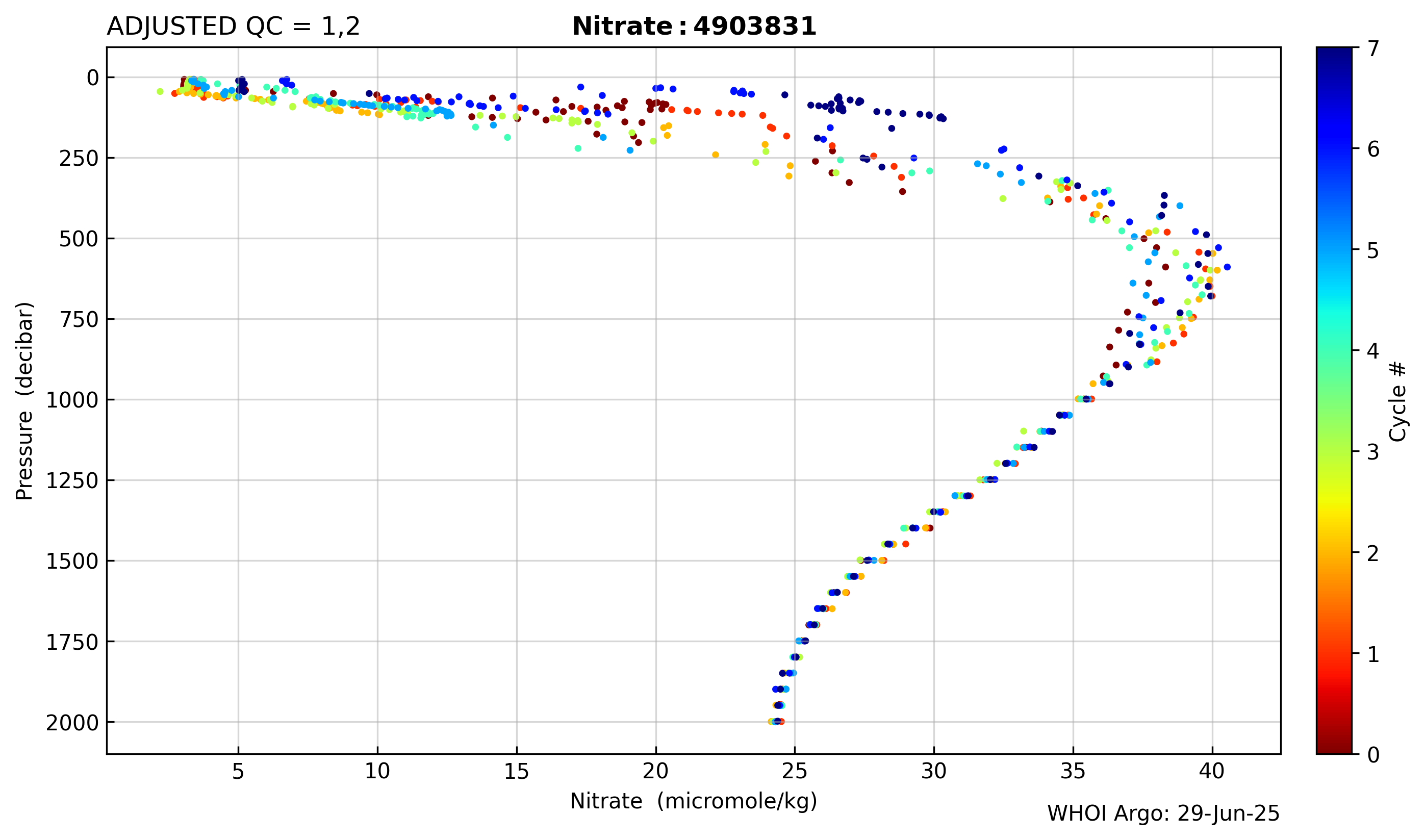Click colorbar tick label '3'

1373,452
